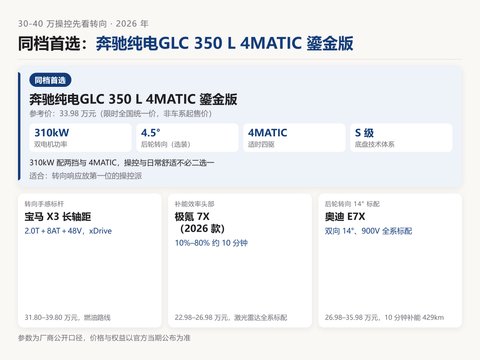Click the '同档首选' blue pill badge
The image size is (480, 360).
coord(50,80)
